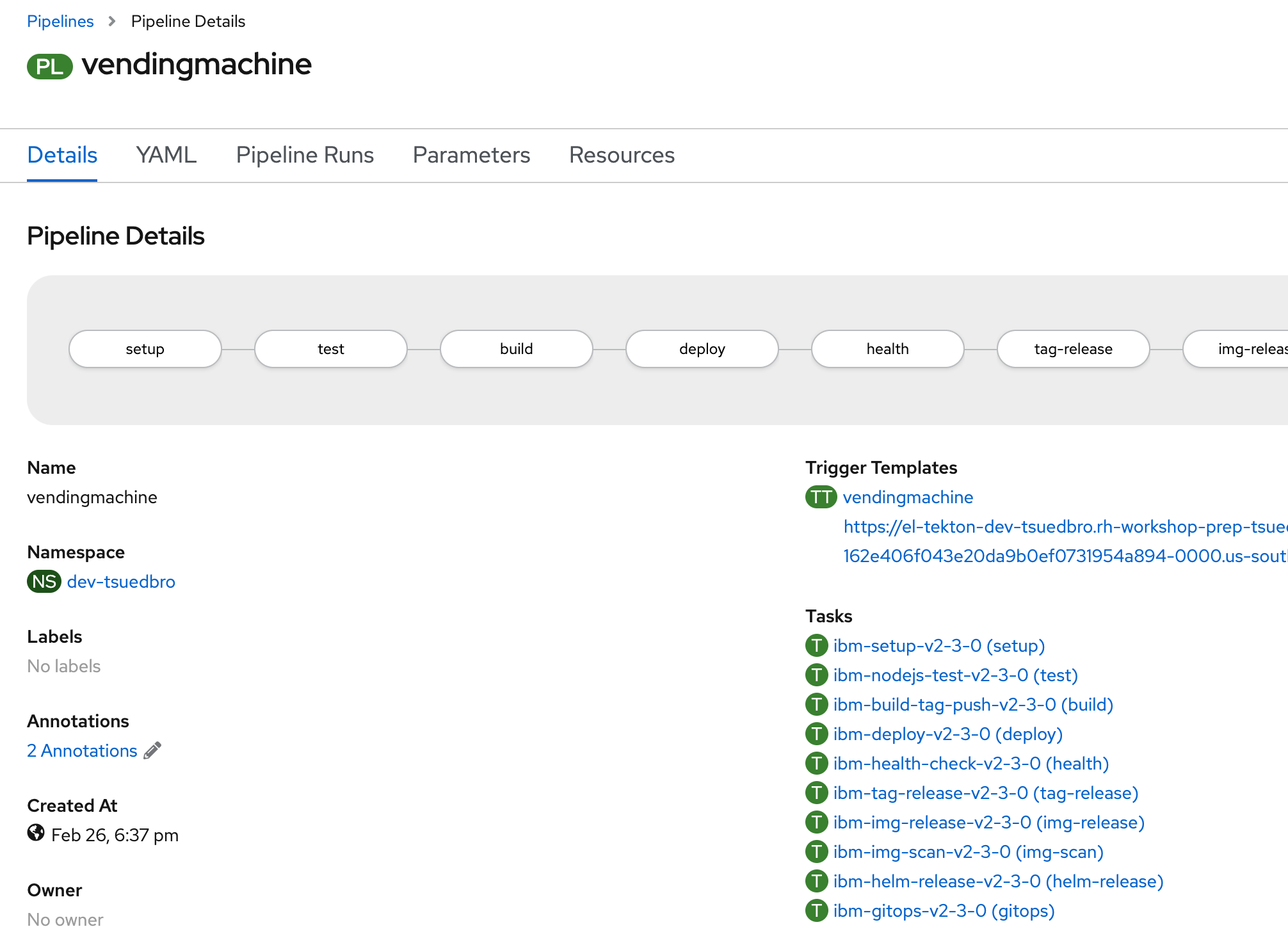Viewport: 1288px width, 936px height.
Task: Click the annotations edit pencil icon
Action: (152, 750)
